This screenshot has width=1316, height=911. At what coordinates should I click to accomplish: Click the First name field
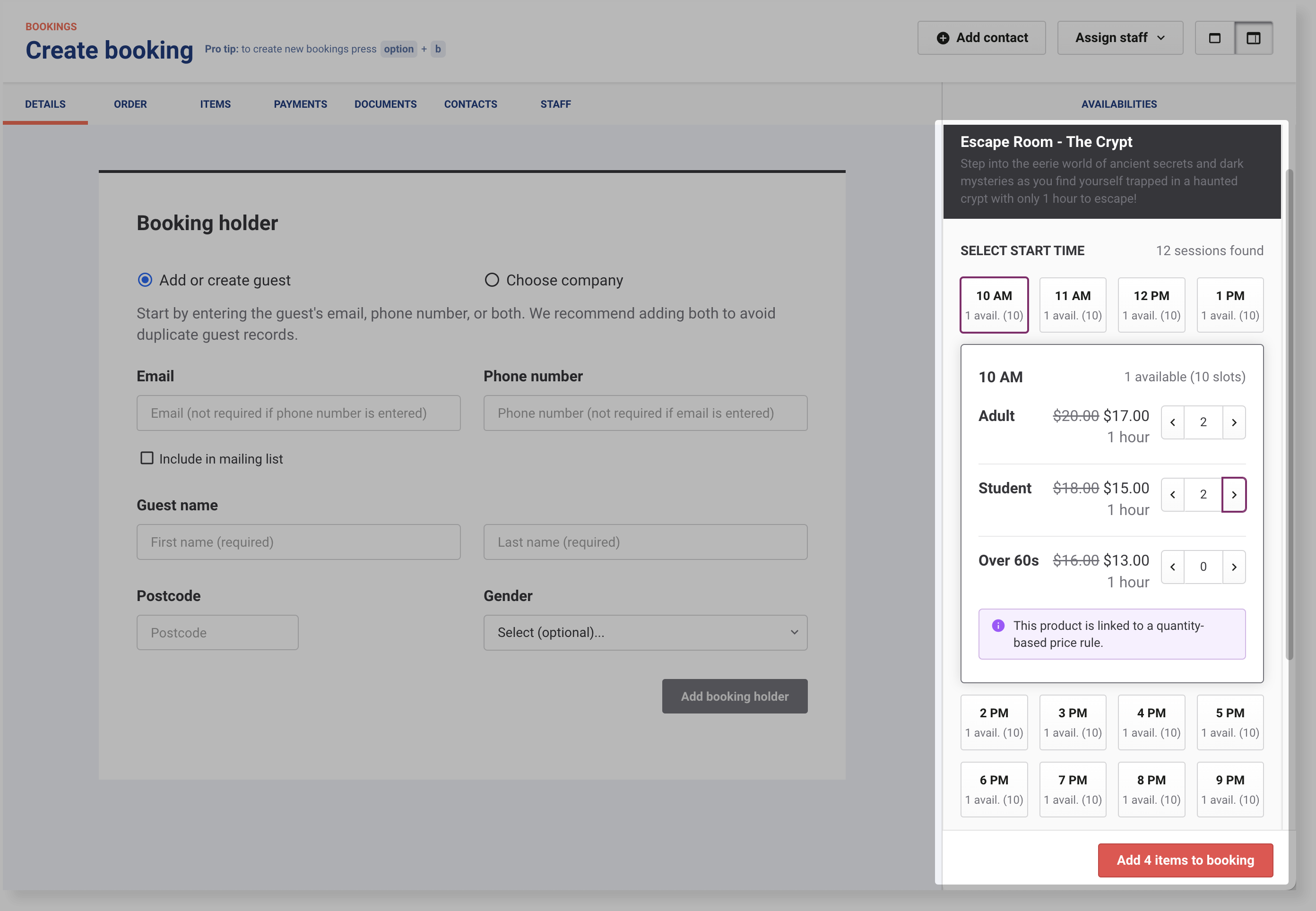(x=299, y=542)
